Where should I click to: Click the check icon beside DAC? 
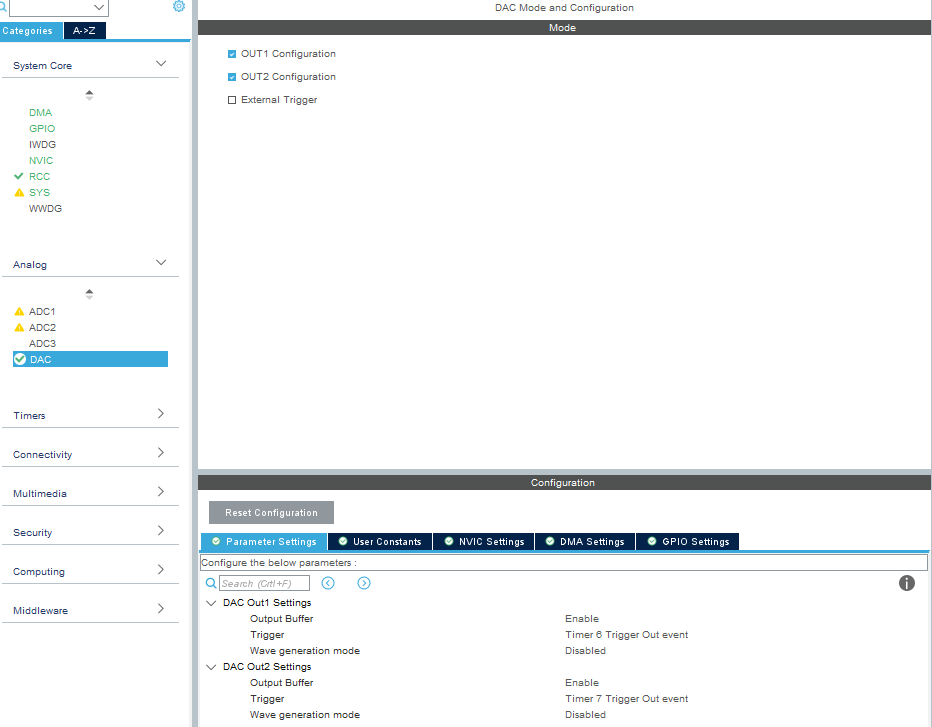pos(20,359)
